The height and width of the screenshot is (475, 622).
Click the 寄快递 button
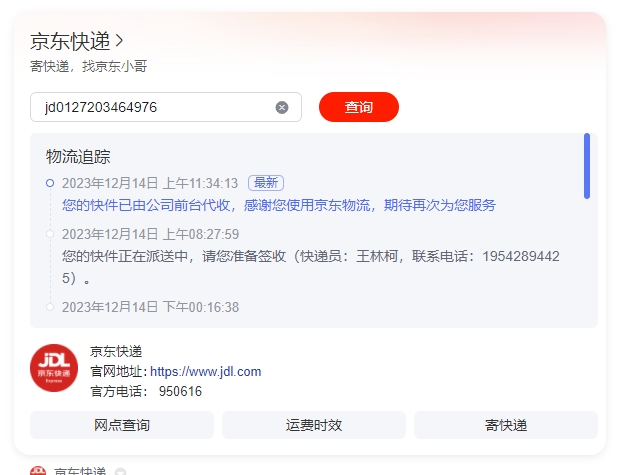506,425
